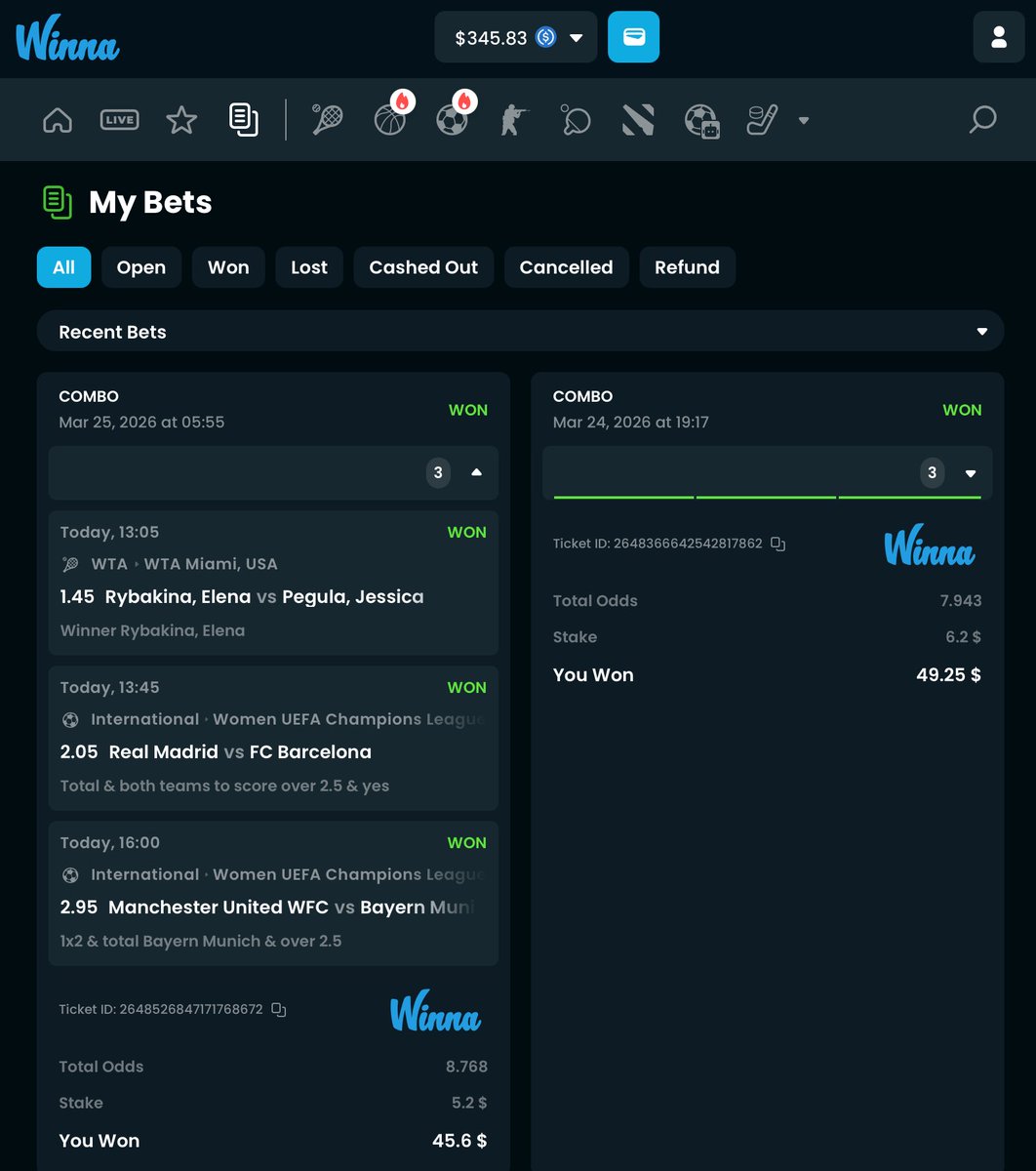Copy ticket ID ending 817862
1036x1171 pixels.
pos(777,544)
